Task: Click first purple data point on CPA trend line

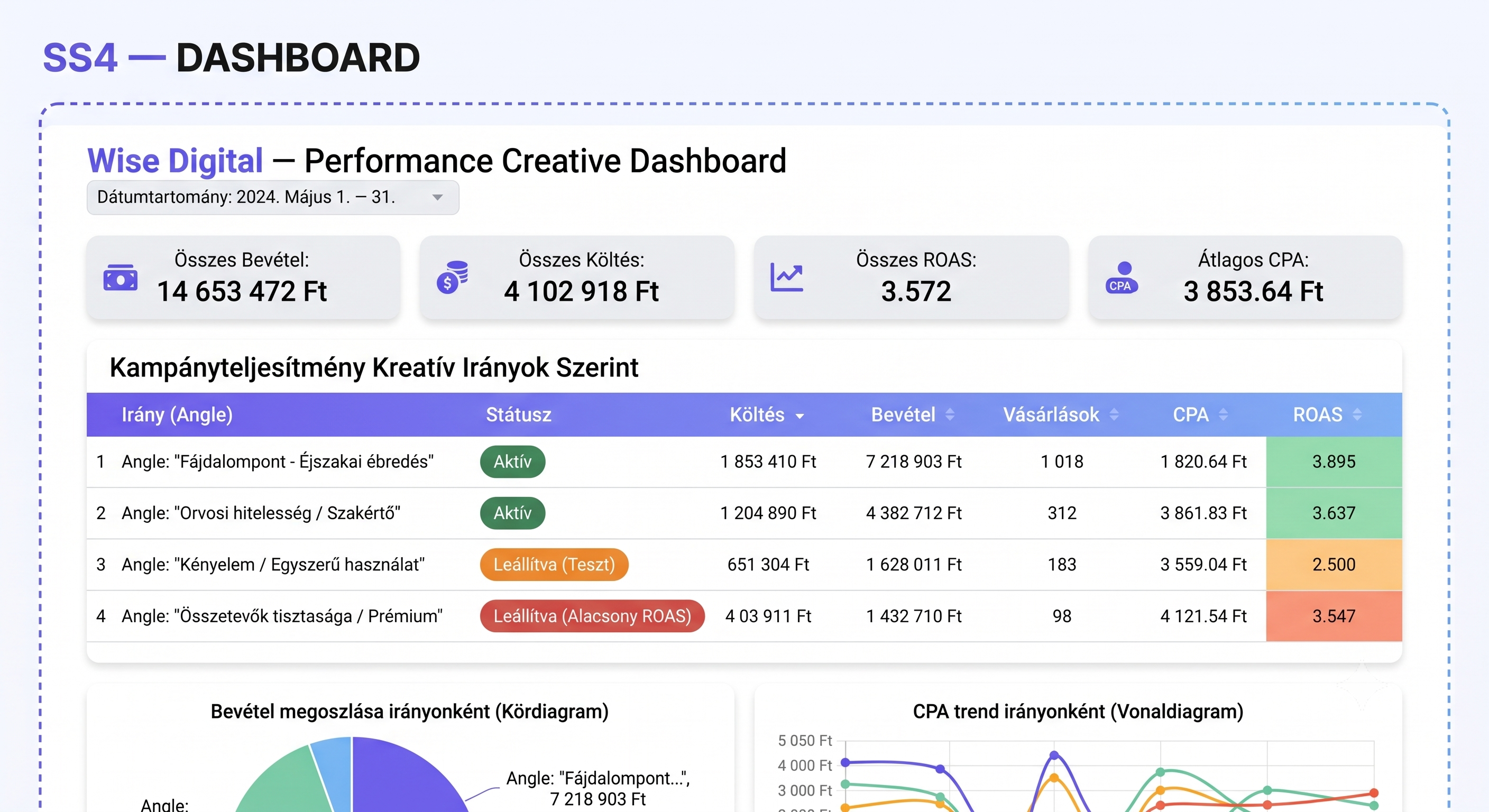Action: 845,762
